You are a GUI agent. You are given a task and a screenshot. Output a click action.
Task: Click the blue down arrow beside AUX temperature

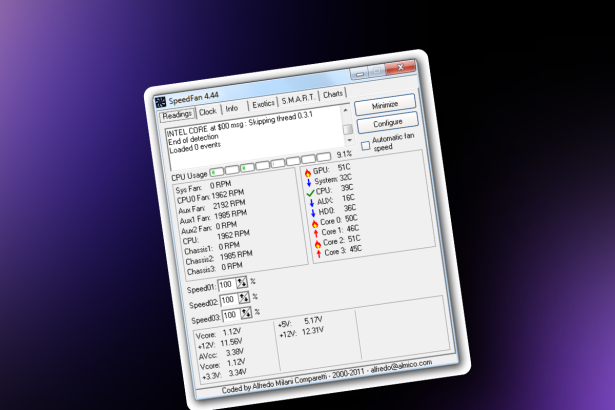(x=312, y=203)
